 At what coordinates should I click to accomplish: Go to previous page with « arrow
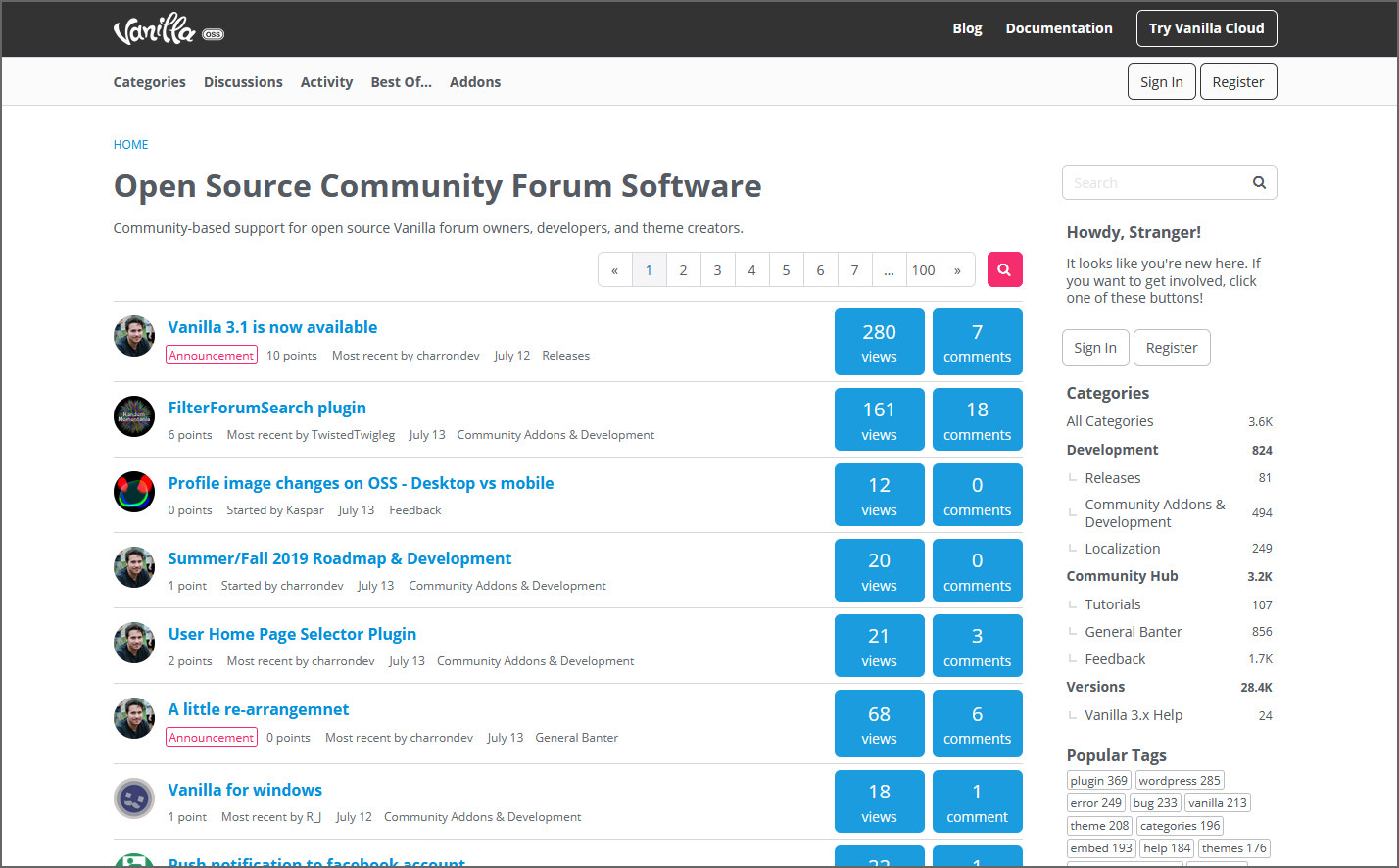pos(615,270)
